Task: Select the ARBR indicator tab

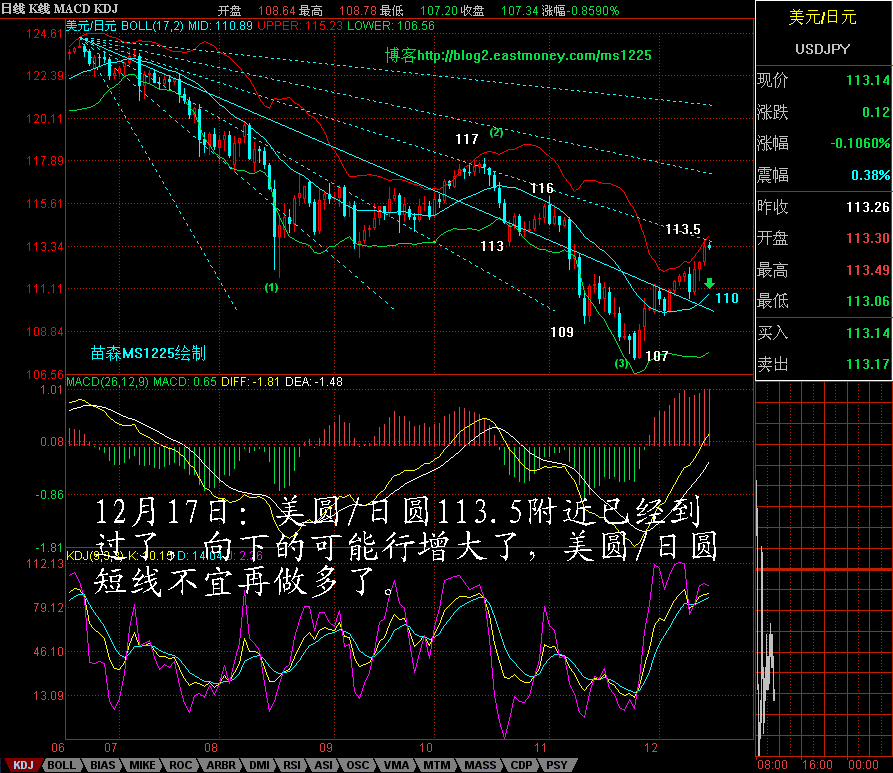Action: pyautogui.click(x=221, y=765)
